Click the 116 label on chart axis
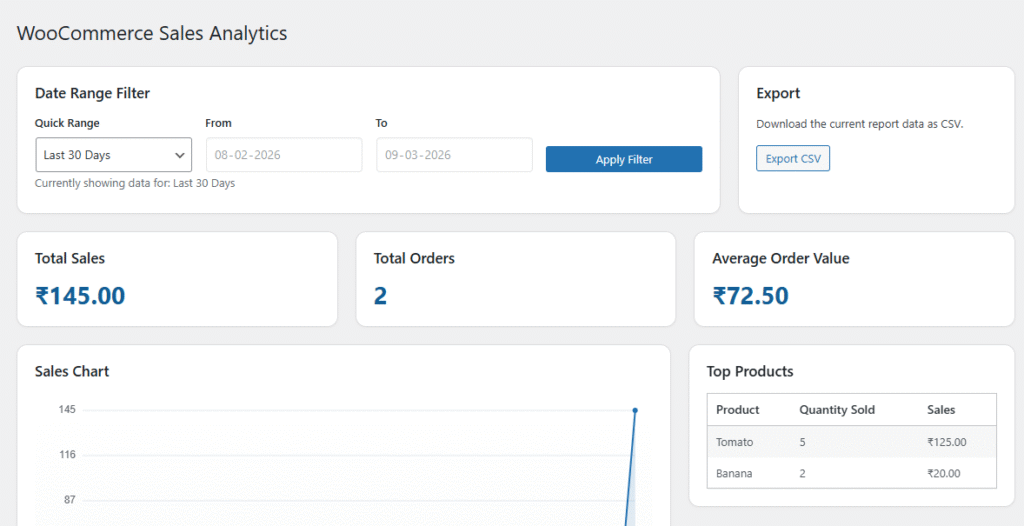Viewport: 1024px width, 526px height. tap(67, 455)
